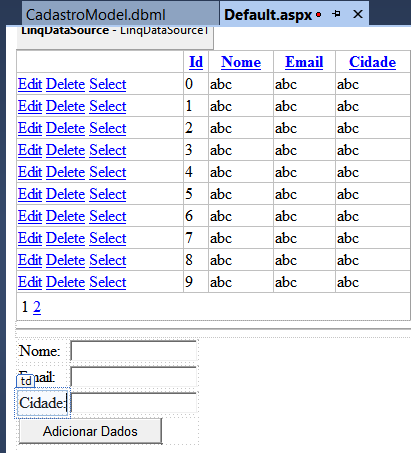Pin the Default.aspx tab
This screenshot has width=411, height=453.
click(x=336, y=14)
